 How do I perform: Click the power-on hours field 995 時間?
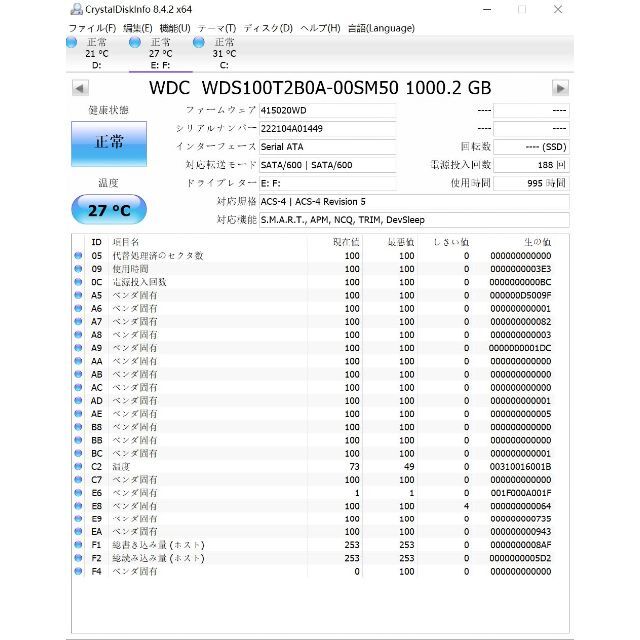point(531,183)
